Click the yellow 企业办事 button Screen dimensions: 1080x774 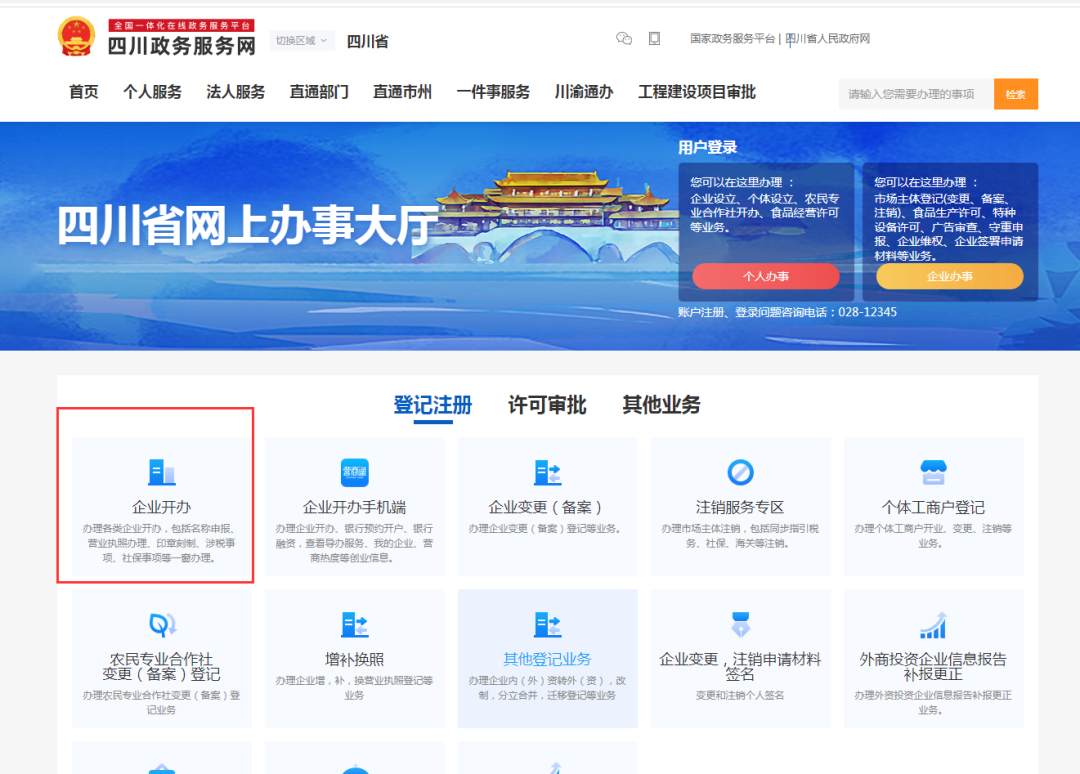click(x=950, y=276)
